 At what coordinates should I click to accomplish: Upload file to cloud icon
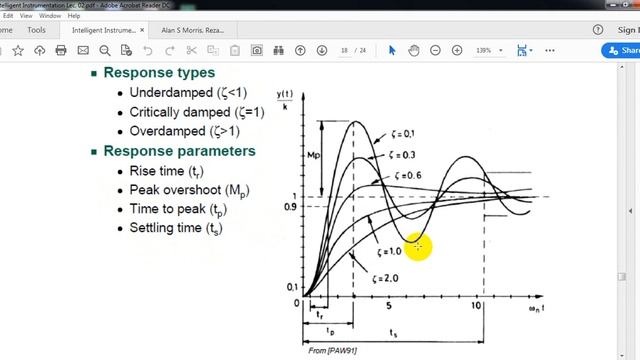coord(40,51)
